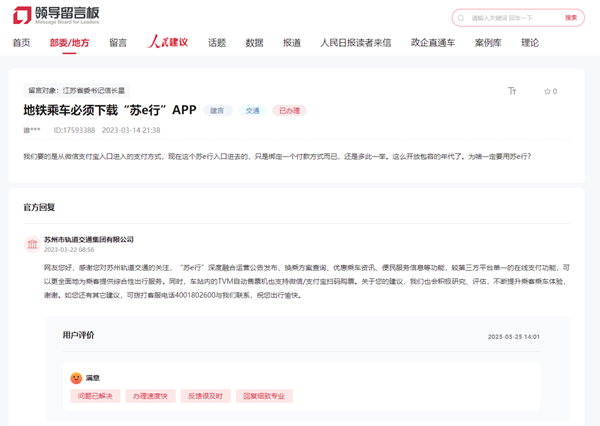Click the poster username 谁***

coord(32,130)
